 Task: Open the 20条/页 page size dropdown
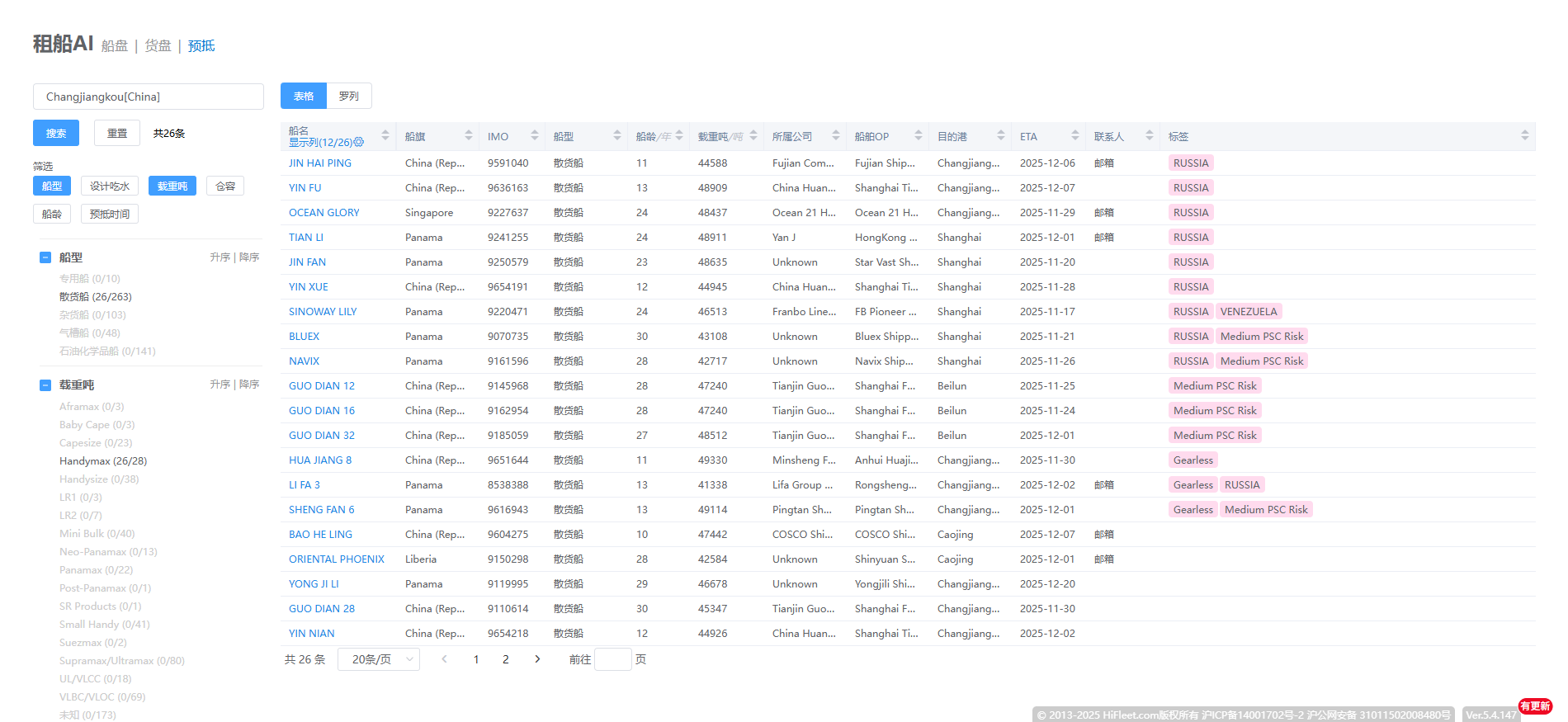379,659
